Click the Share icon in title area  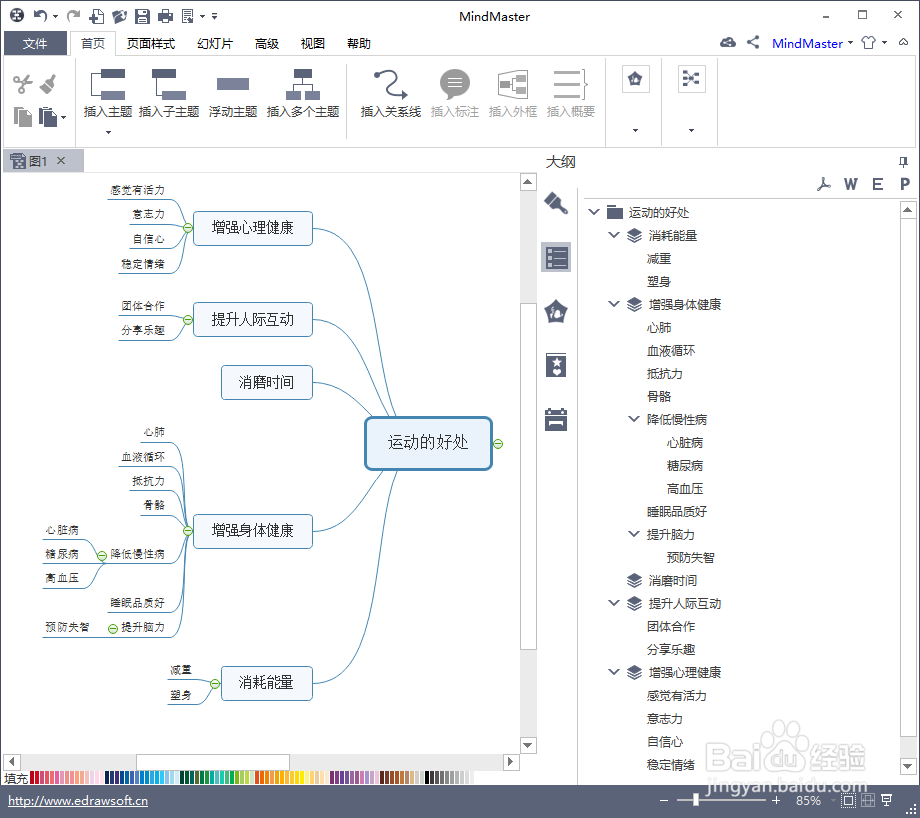click(753, 42)
